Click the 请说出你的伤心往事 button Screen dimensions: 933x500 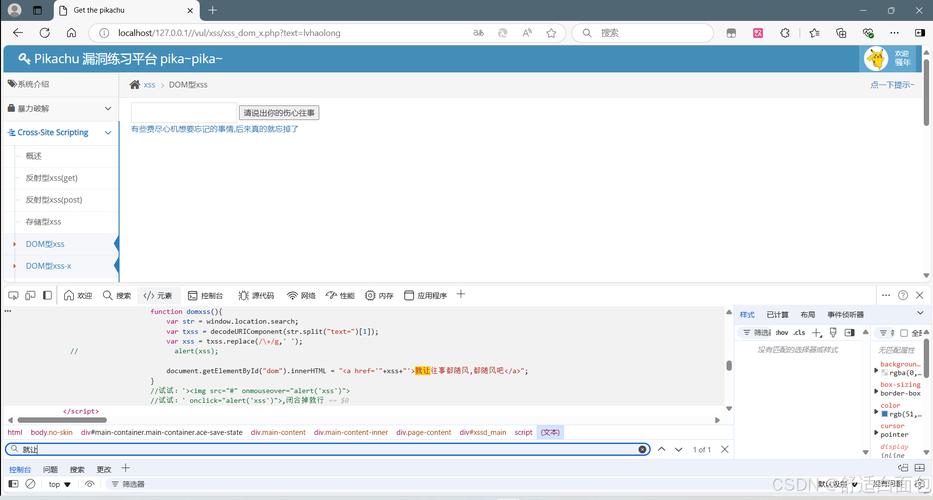click(279, 112)
